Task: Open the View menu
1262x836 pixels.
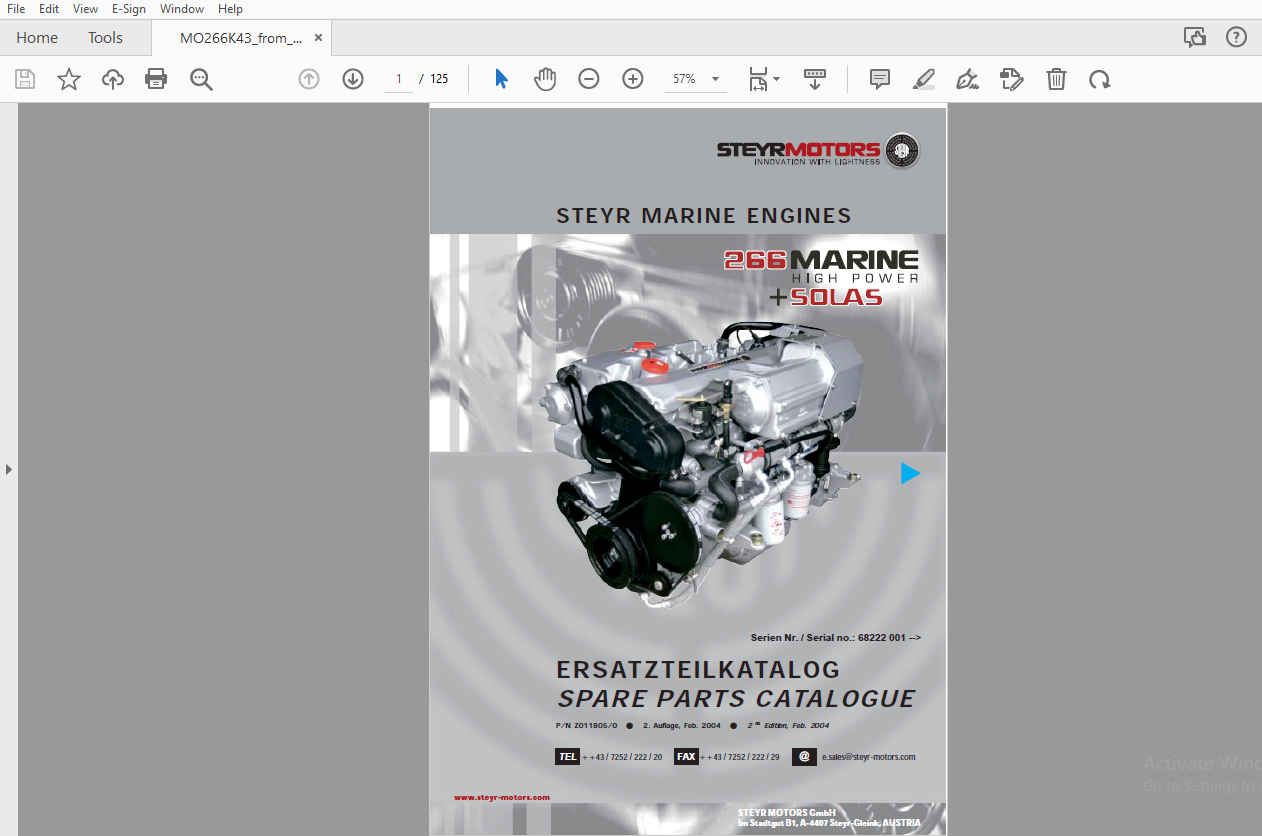Action: (x=85, y=9)
